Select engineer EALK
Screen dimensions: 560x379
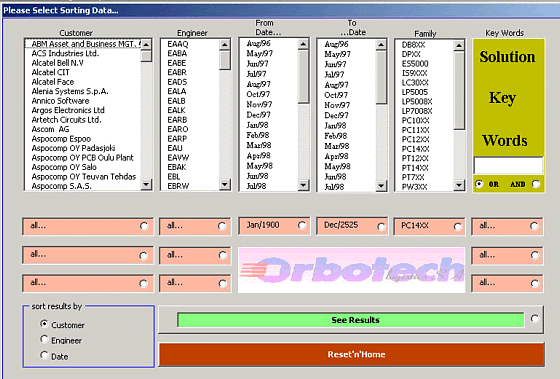coord(176,110)
